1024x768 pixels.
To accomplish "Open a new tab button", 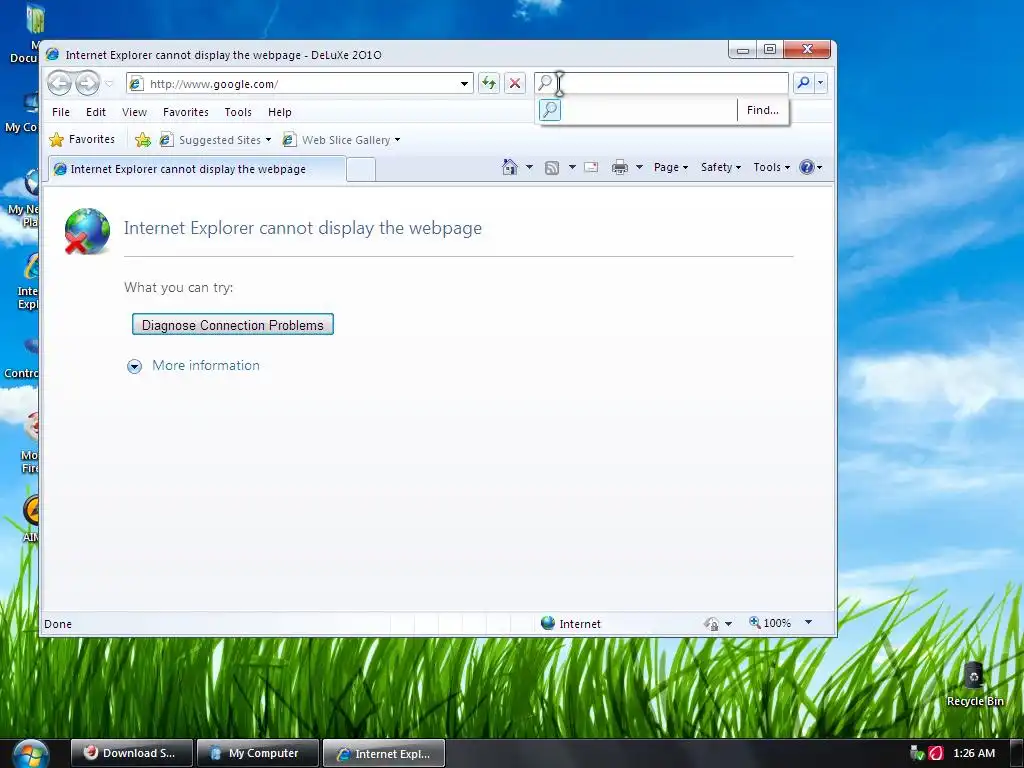I will click(360, 169).
